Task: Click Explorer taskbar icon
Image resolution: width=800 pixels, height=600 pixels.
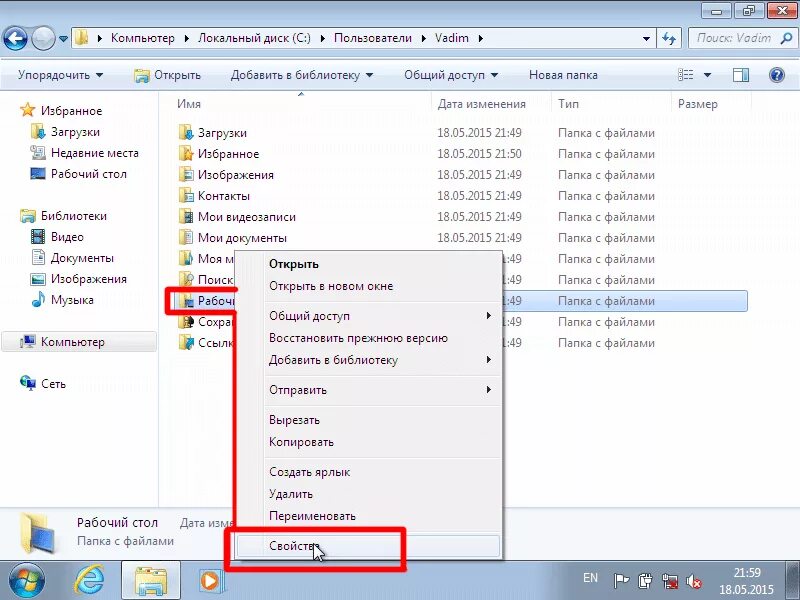Action: [151, 581]
